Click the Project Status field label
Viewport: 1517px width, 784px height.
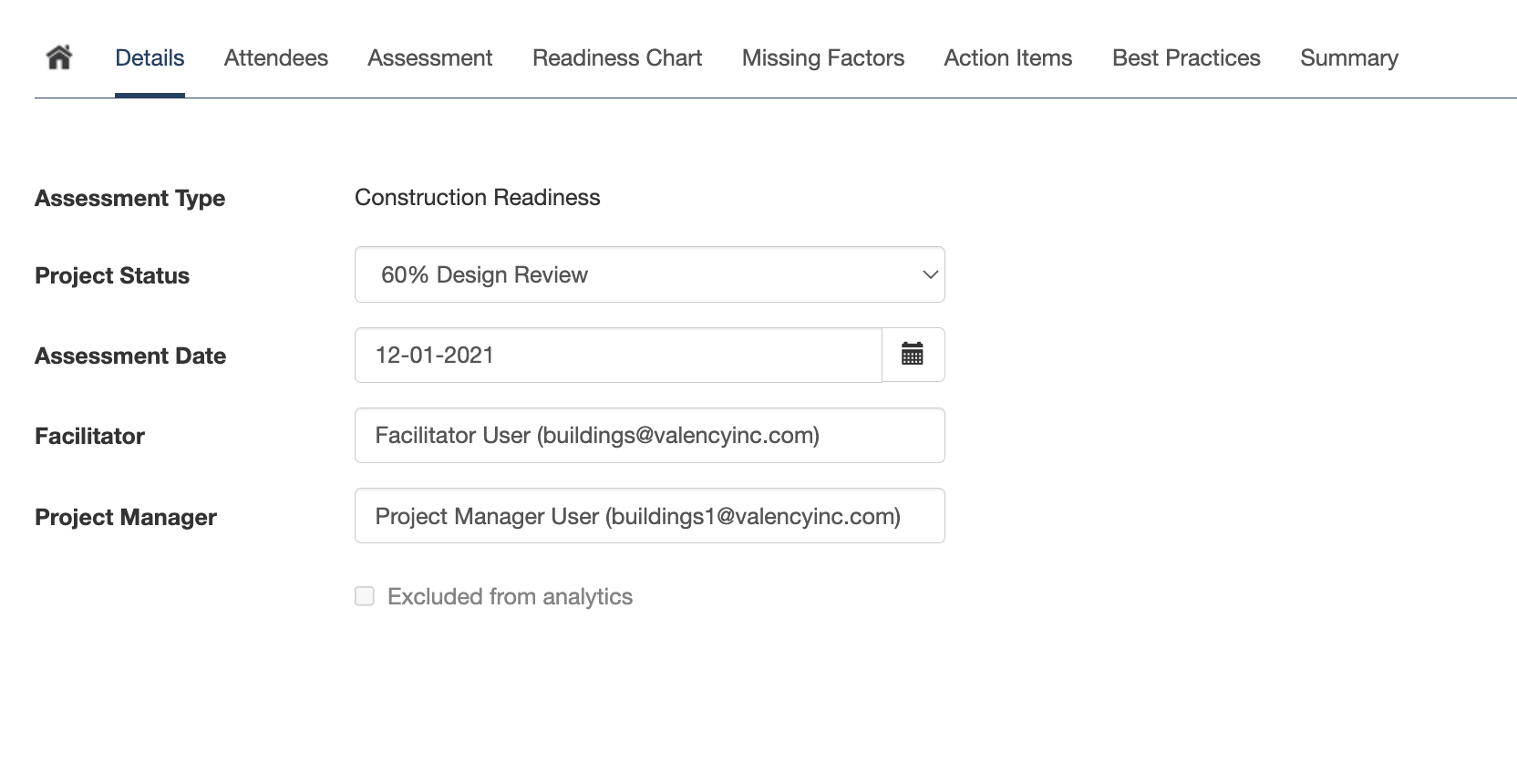[x=112, y=275]
